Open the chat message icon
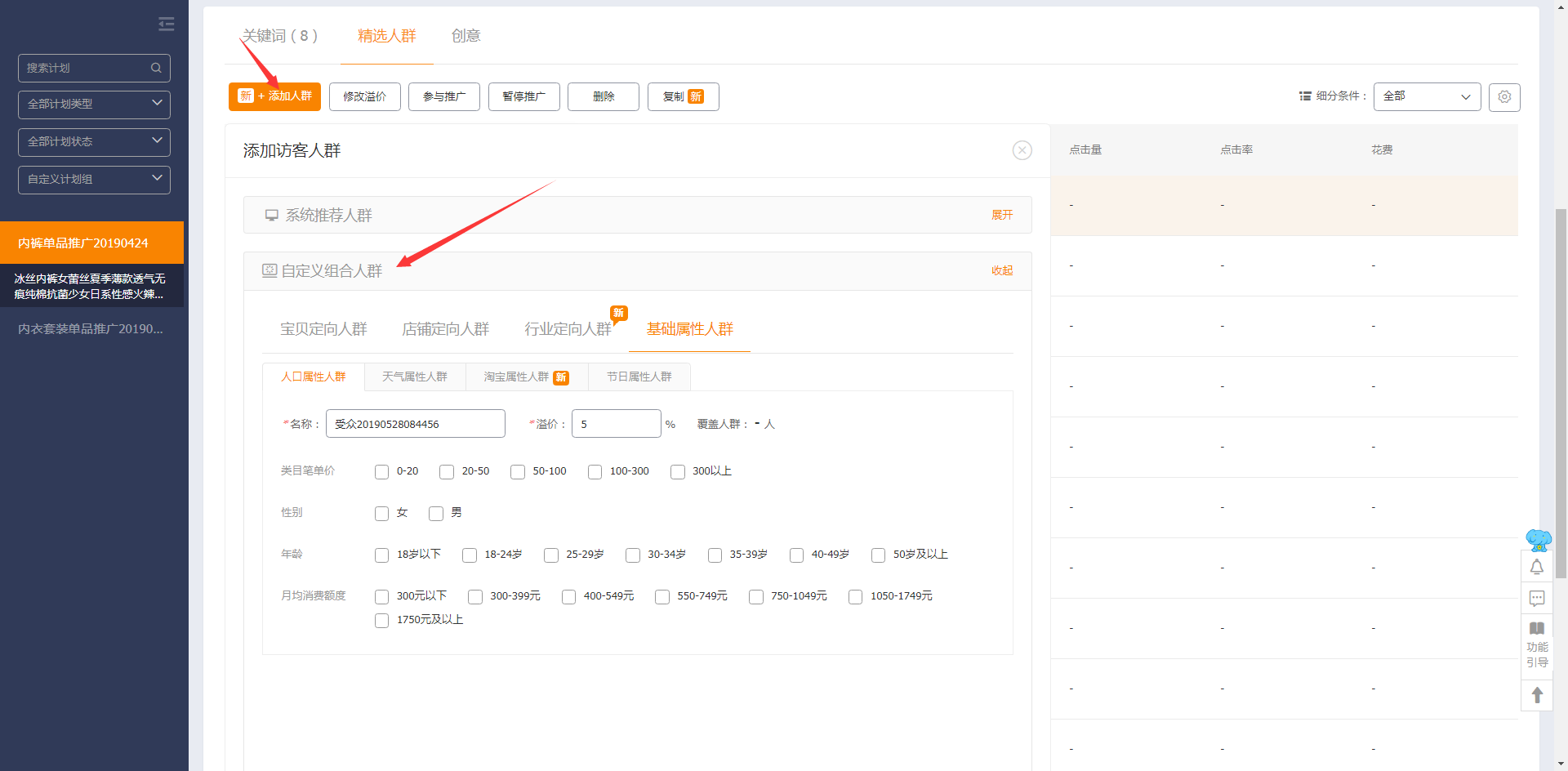Screen dimensions: 1568x771 coord(1536,598)
